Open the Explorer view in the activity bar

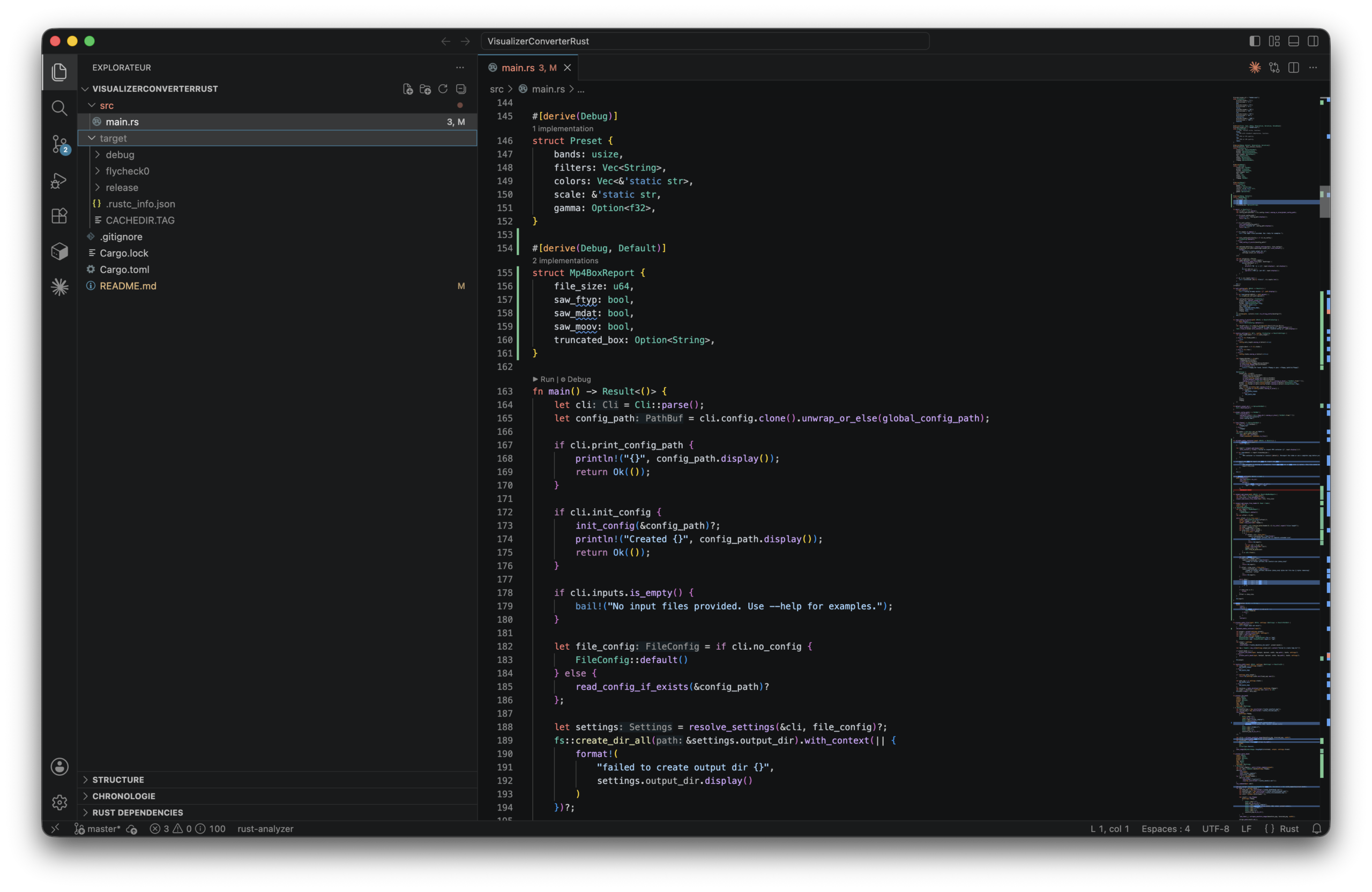pyautogui.click(x=59, y=72)
